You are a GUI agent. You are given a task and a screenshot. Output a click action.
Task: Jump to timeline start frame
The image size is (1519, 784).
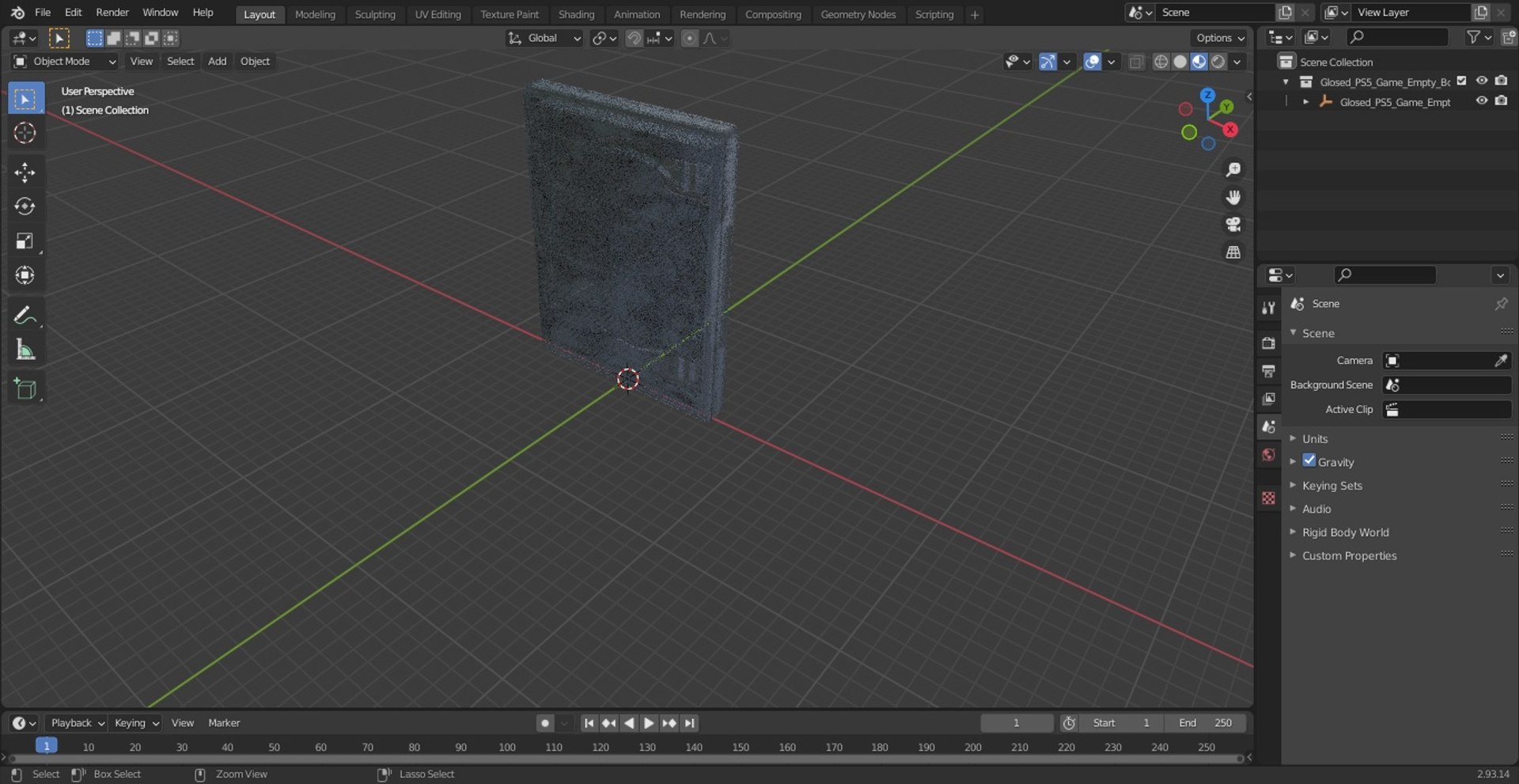(589, 723)
